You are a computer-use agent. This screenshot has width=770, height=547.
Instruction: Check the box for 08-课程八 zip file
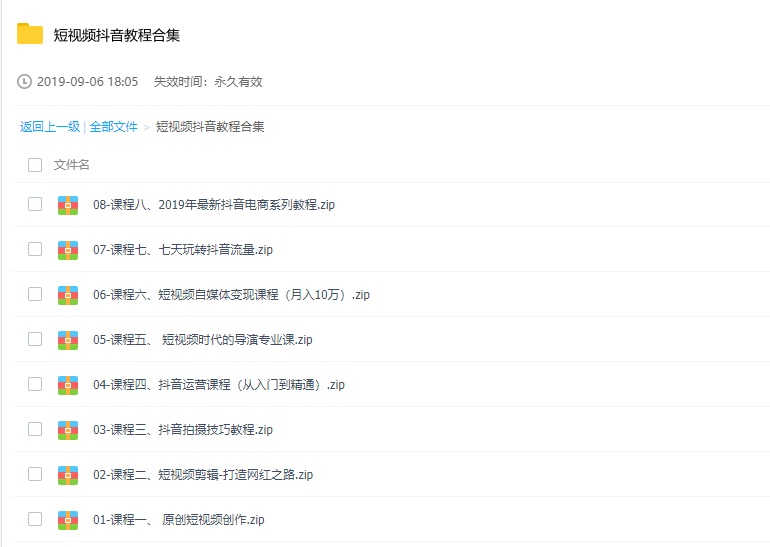coord(35,204)
